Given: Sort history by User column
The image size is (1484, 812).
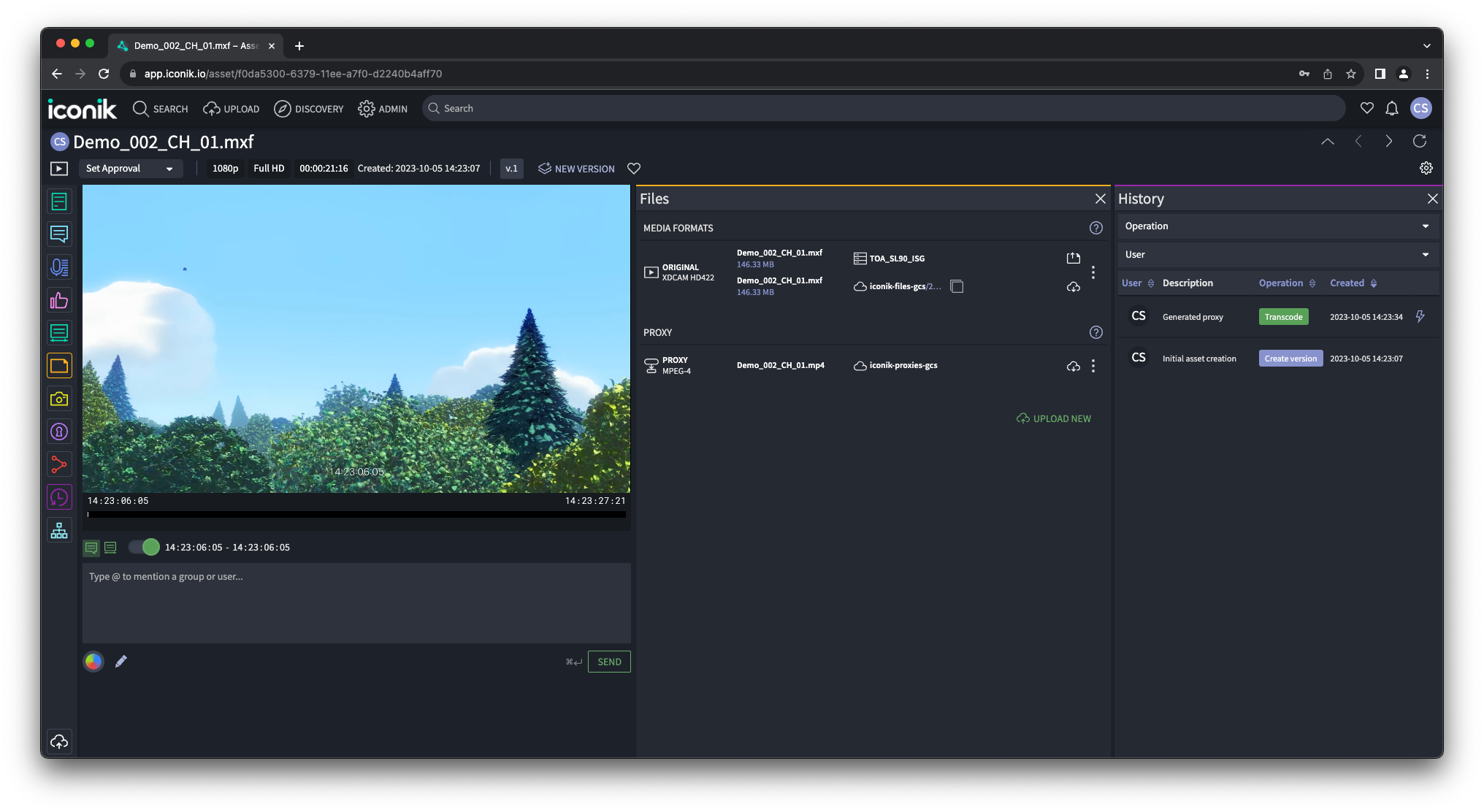Looking at the screenshot, I should point(1138,283).
